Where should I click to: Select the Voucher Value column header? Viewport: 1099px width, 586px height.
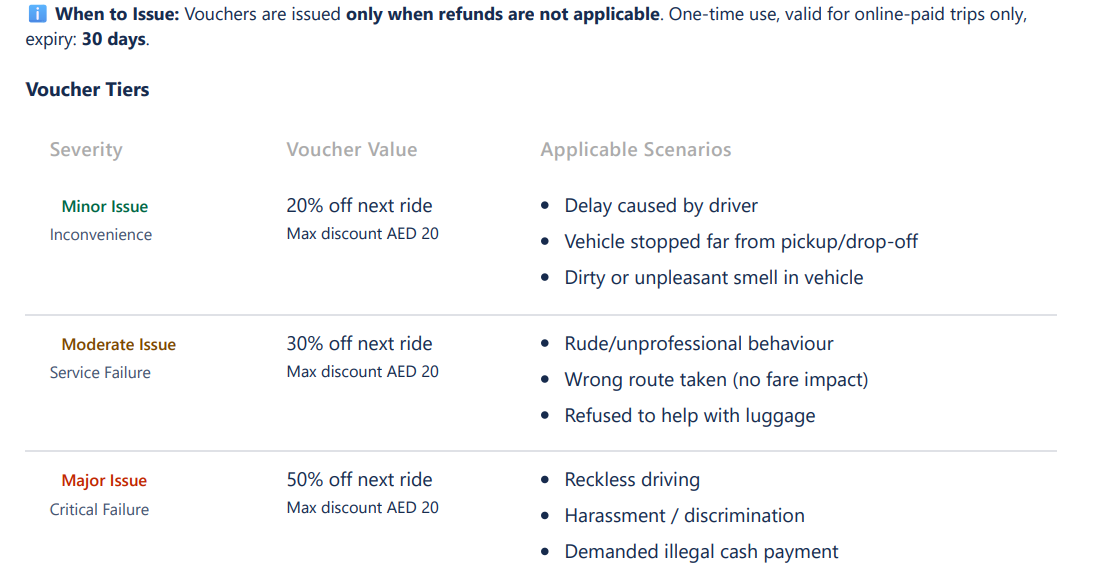click(351, 150)
